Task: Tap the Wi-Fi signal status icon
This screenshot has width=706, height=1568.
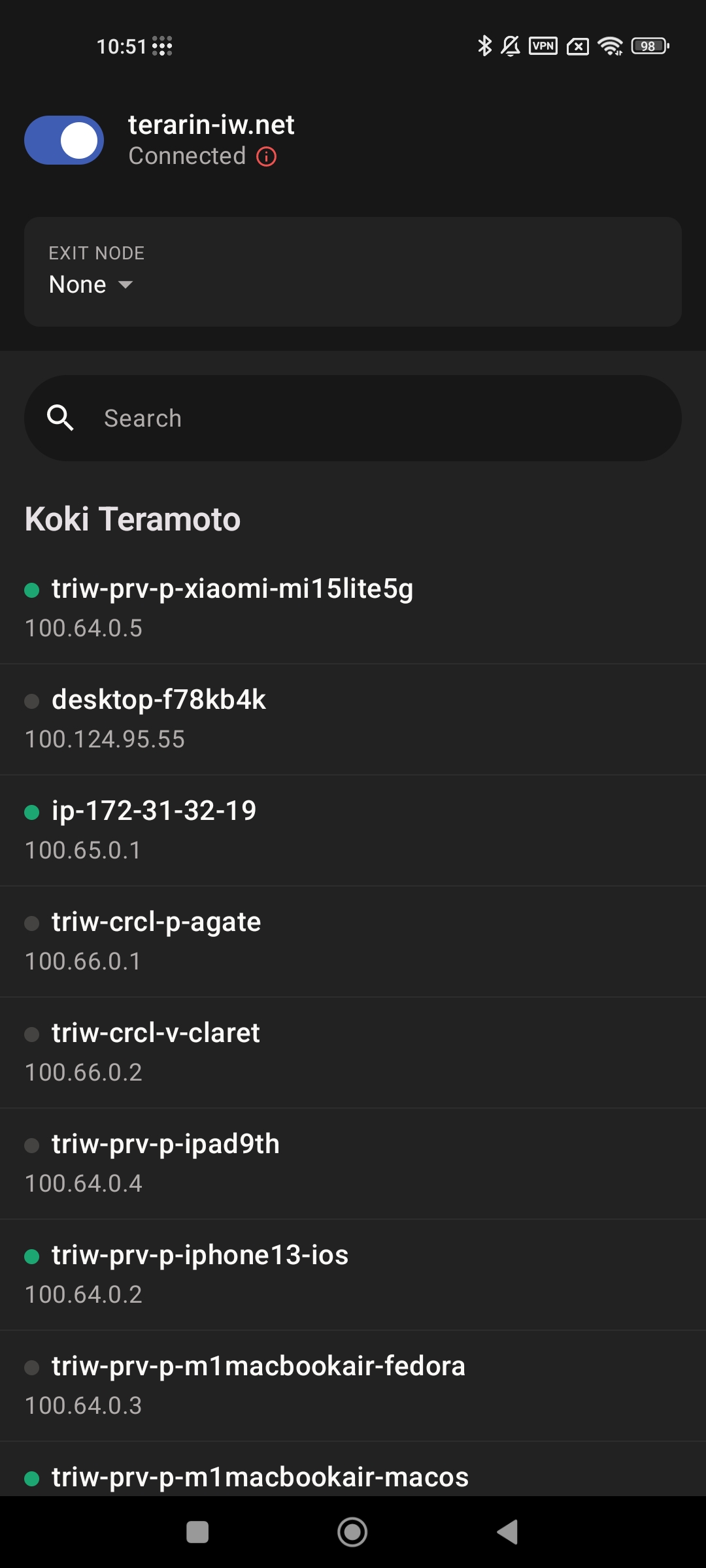Action: click(x=611, y=46)
